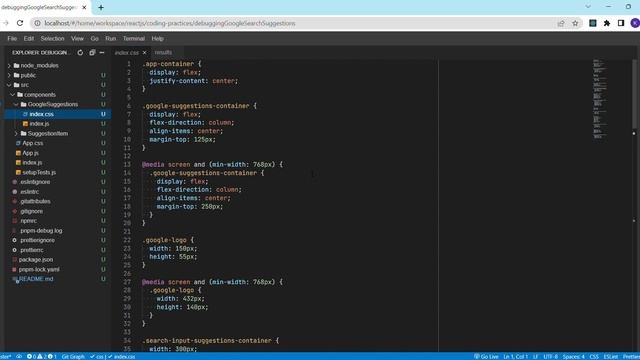Open the Run menu
Viewport: 640px width, 360px height.
[111, 38]
